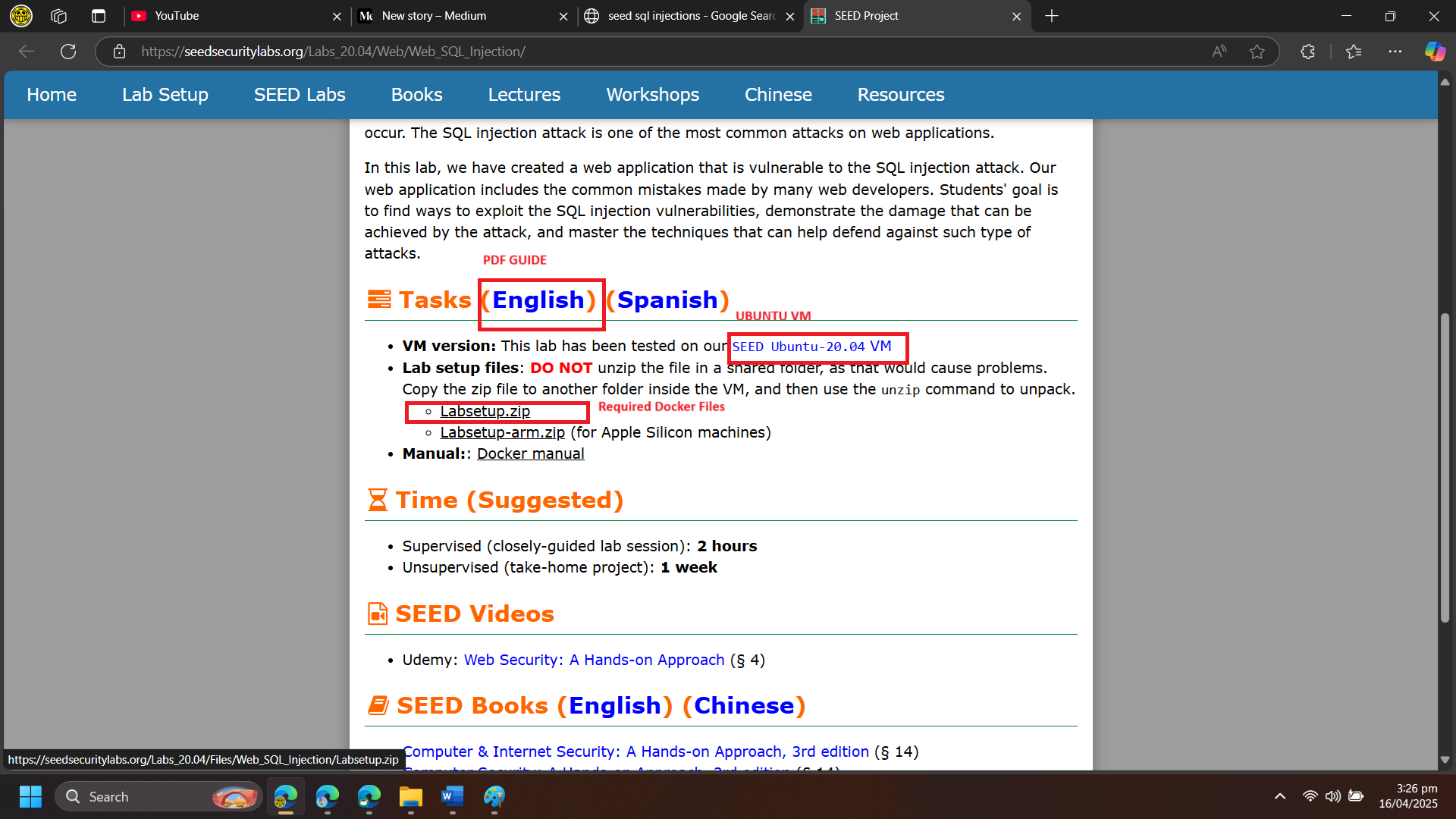Download the Labsetup.zip file link

[x=485, y=411]
